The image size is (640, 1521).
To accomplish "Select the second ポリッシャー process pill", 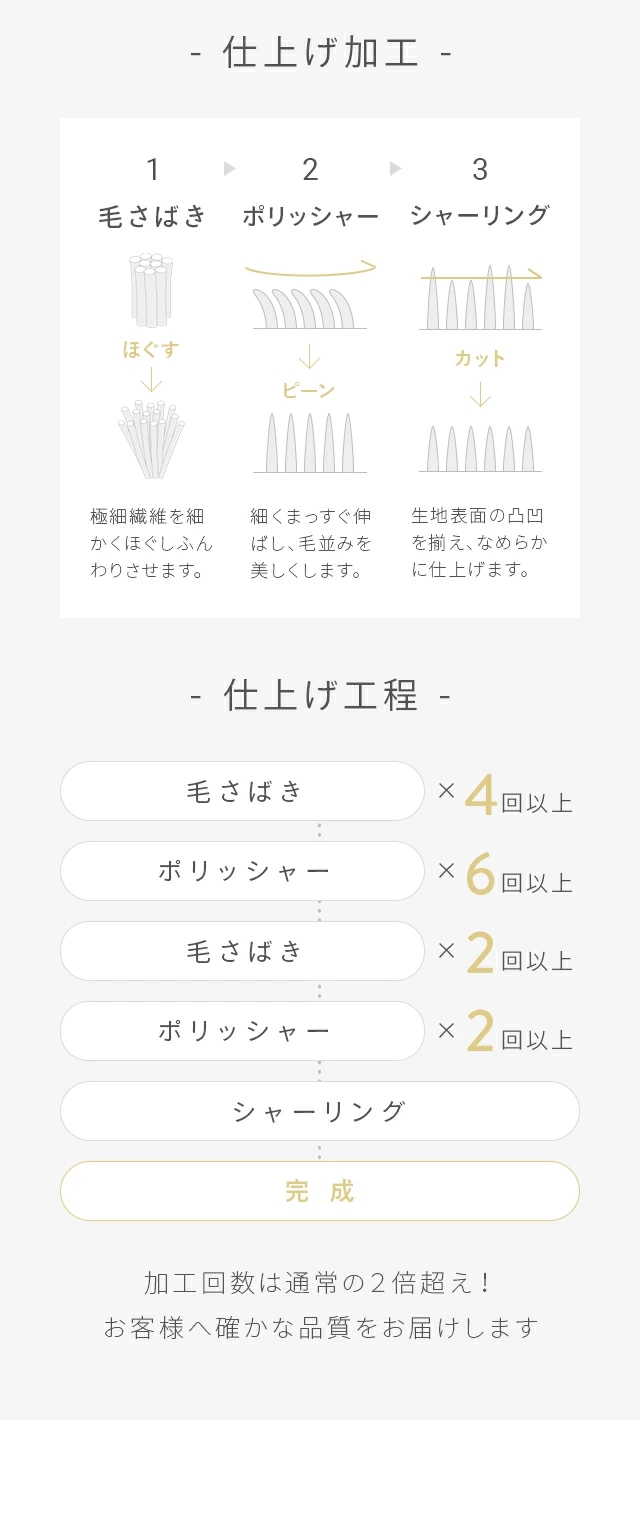I will (243, 1031).
